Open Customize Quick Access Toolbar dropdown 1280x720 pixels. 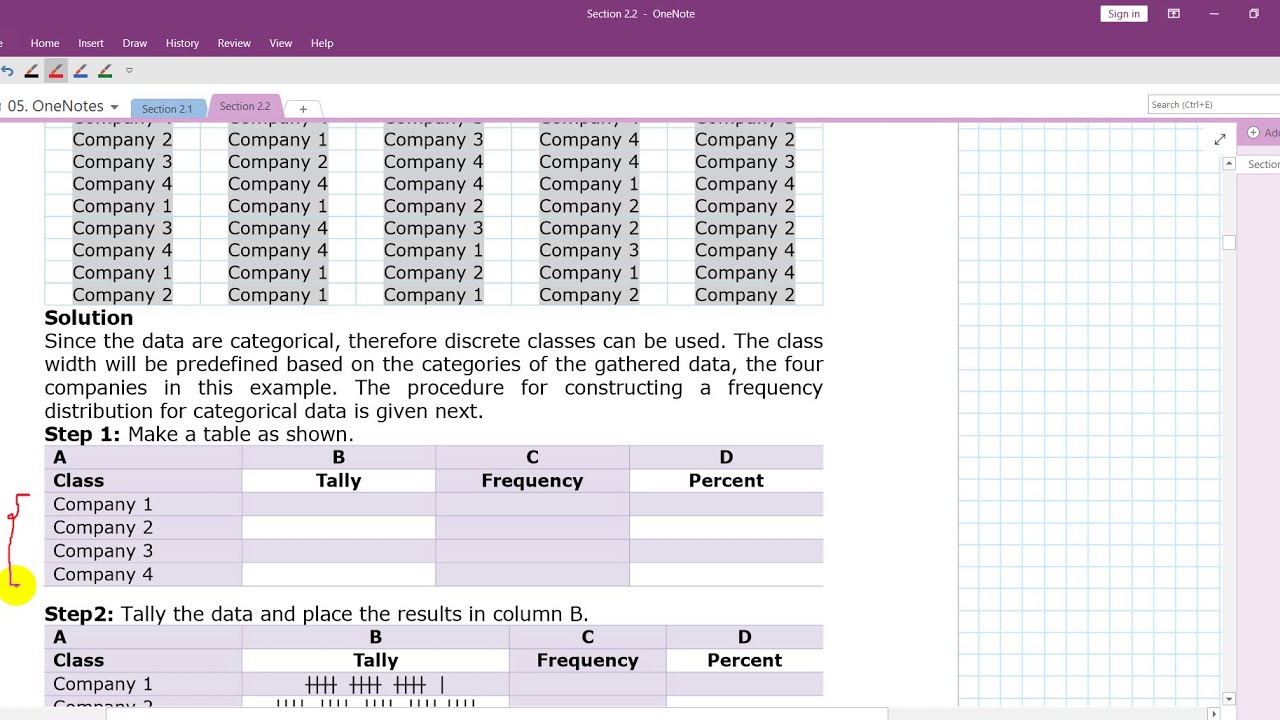pos(129,71)
